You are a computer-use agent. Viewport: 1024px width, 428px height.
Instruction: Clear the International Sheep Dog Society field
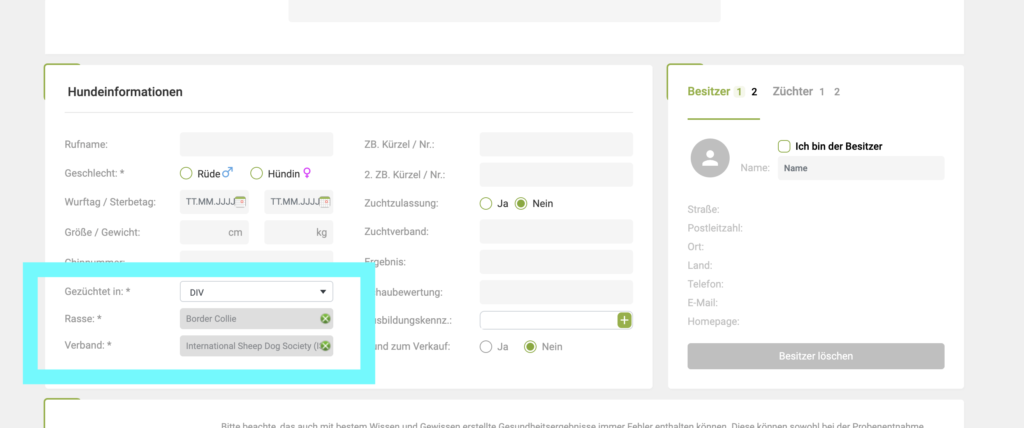point(325,346)
